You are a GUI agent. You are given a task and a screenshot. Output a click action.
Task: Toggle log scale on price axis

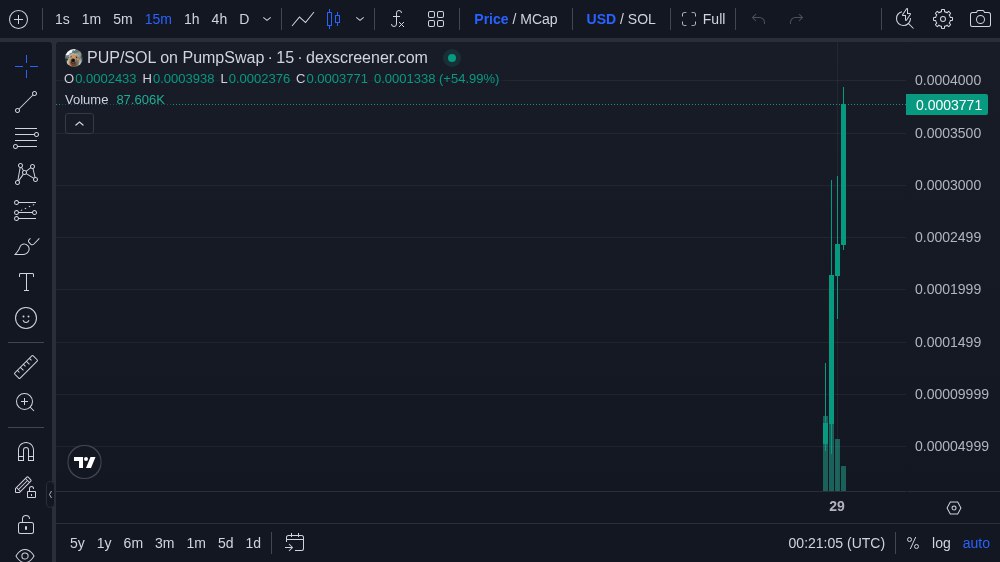click(x=941, y=543)
